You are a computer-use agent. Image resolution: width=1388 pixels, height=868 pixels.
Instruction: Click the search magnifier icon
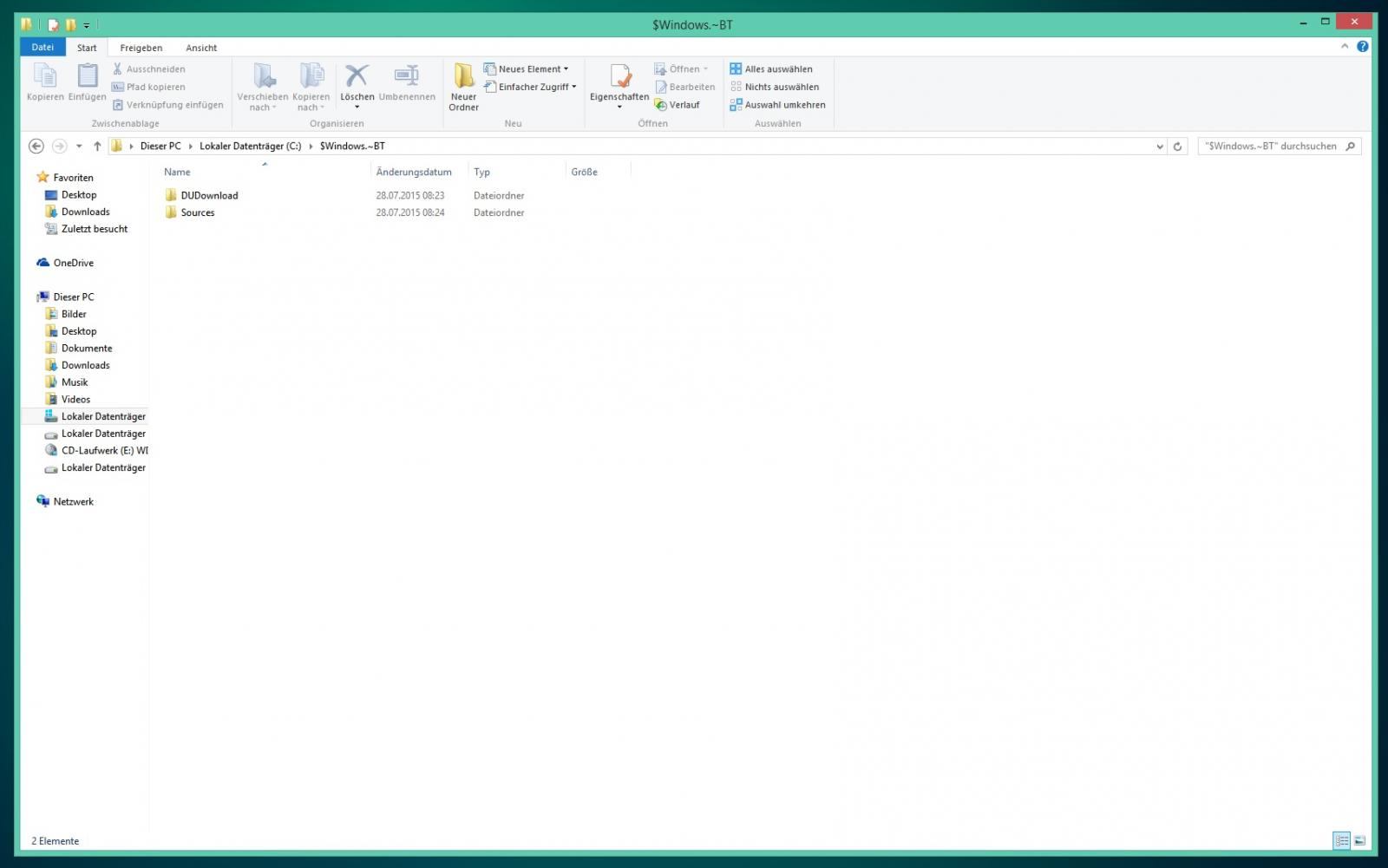pos(1350,147)
